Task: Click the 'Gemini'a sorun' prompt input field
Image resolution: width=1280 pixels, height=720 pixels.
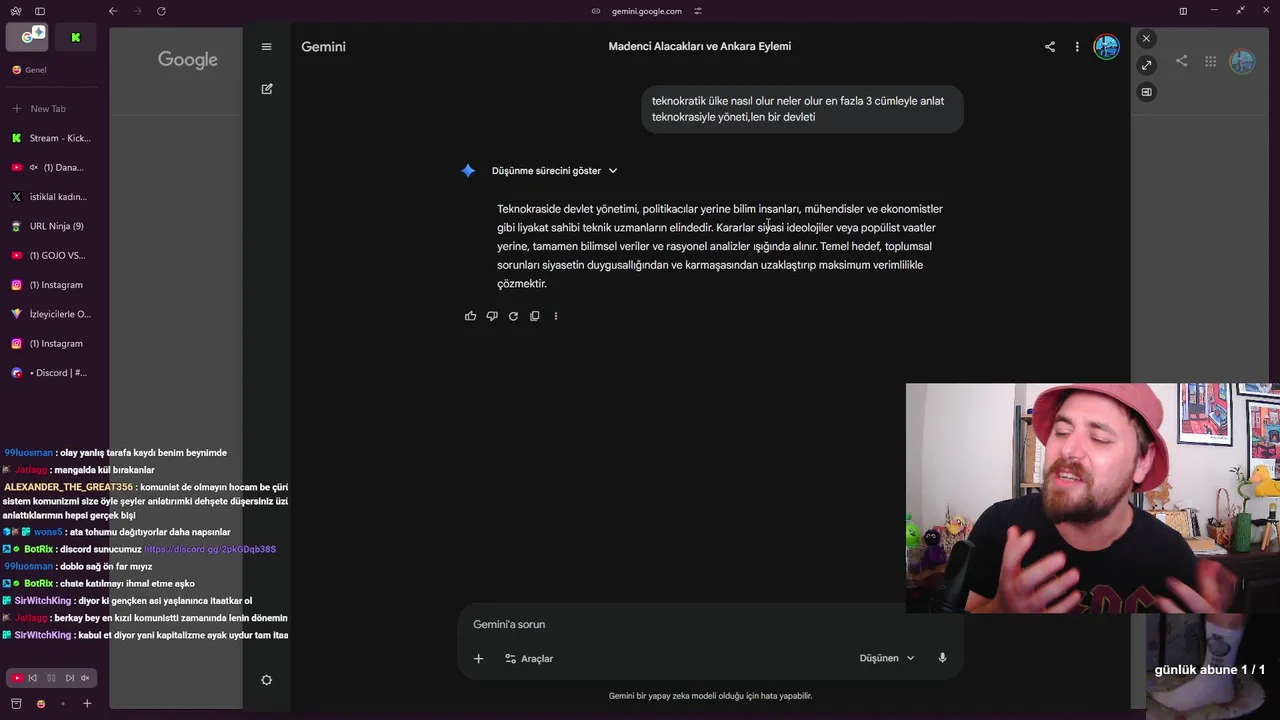Action: [x=710, y=624]
